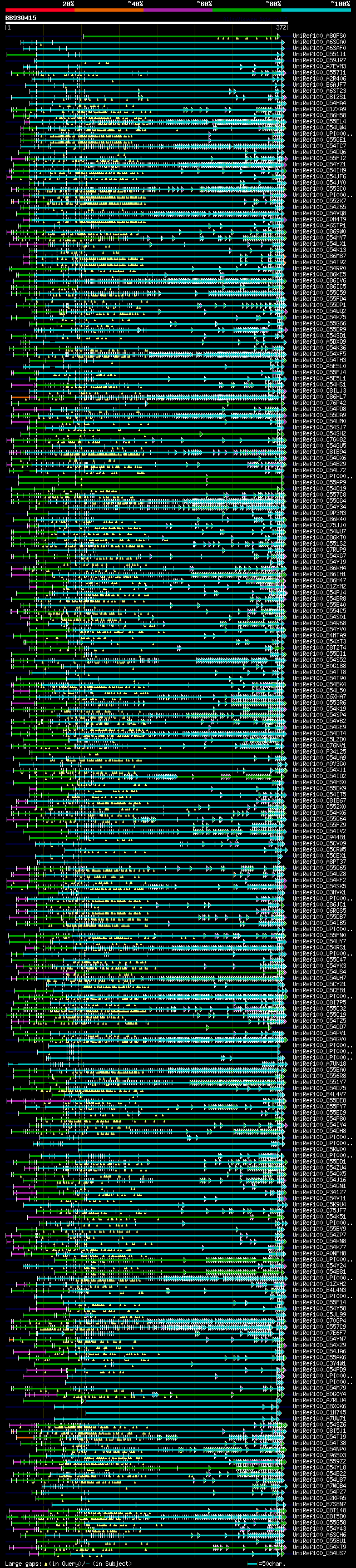Open hit UniRef100_Q8IB94

[x=319, y=452]
